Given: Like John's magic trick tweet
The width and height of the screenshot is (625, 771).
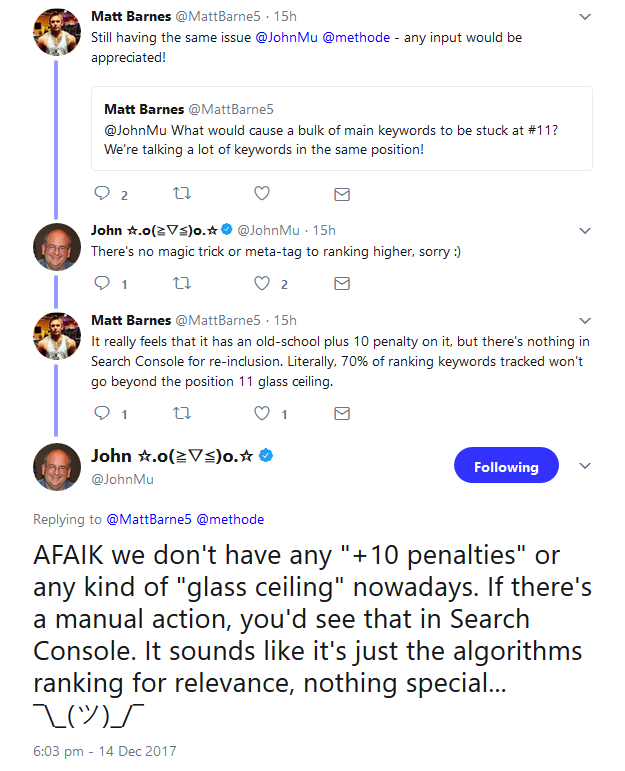Looking at the screenshot, I should [x=262, y=284].
